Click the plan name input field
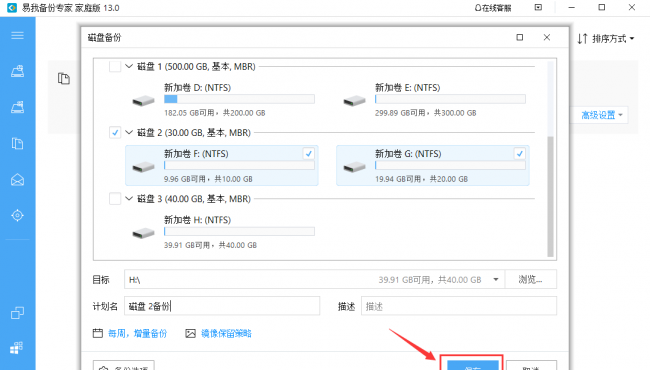Image resolution: width=650 pixels, height=370 pixels. [222, 306]
